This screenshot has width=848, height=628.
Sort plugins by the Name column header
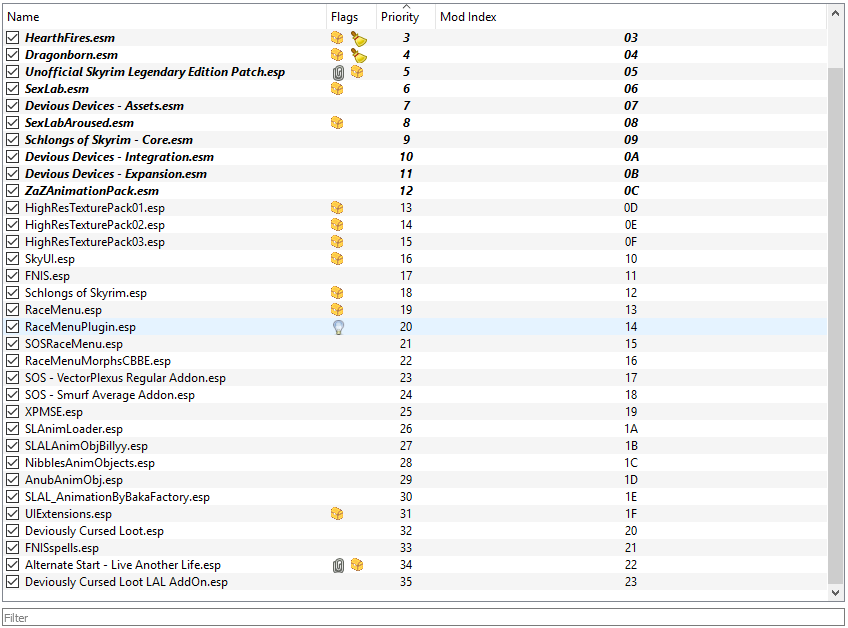click(165, 17)
